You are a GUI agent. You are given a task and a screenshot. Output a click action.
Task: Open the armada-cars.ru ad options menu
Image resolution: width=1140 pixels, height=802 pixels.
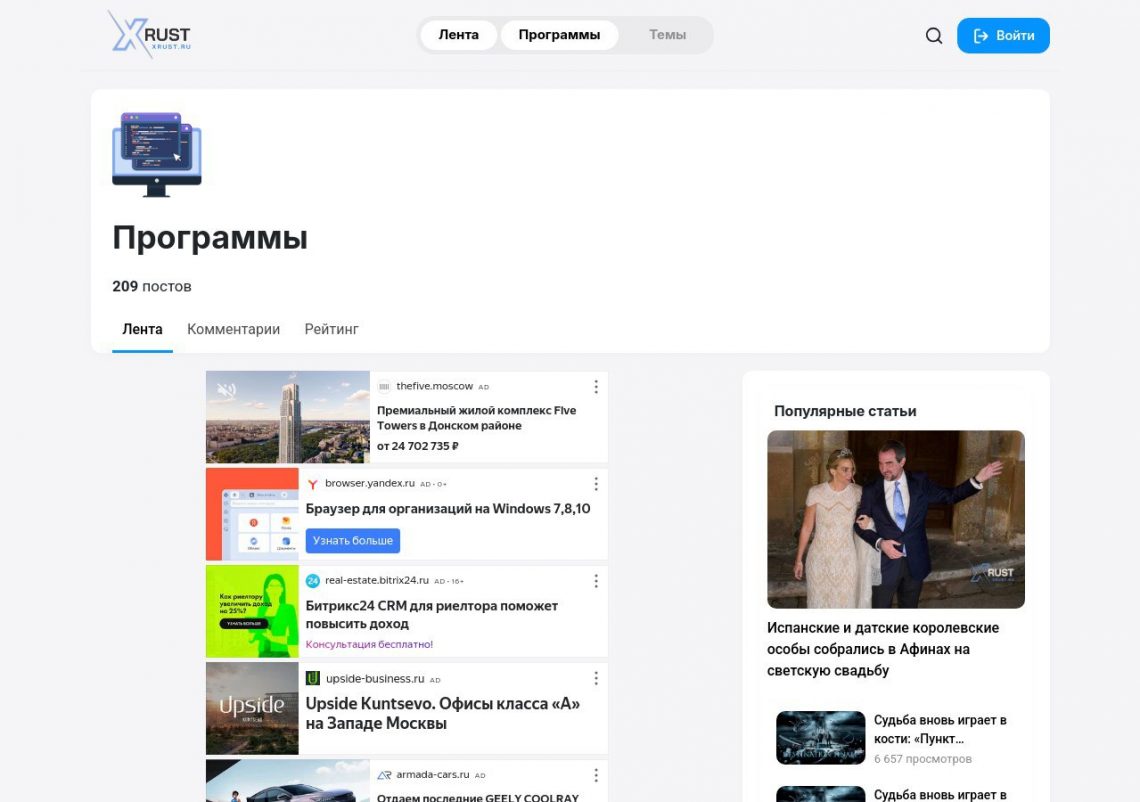[x=596, y=775]
